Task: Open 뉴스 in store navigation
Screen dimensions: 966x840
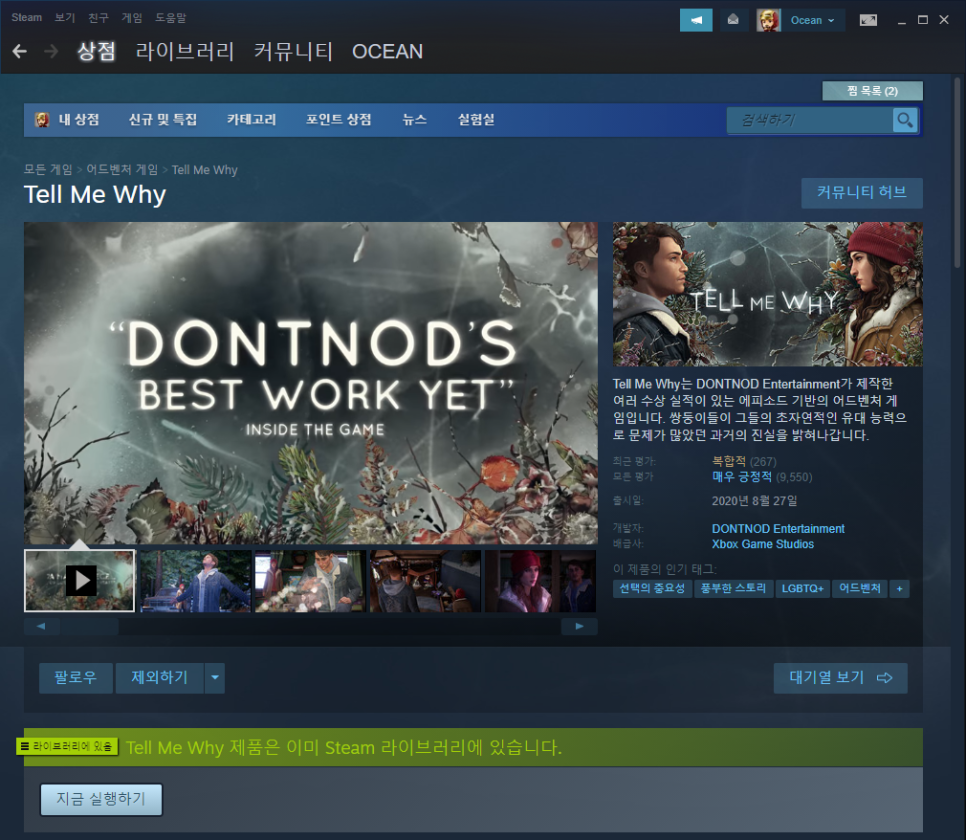Action: point(415,120)
